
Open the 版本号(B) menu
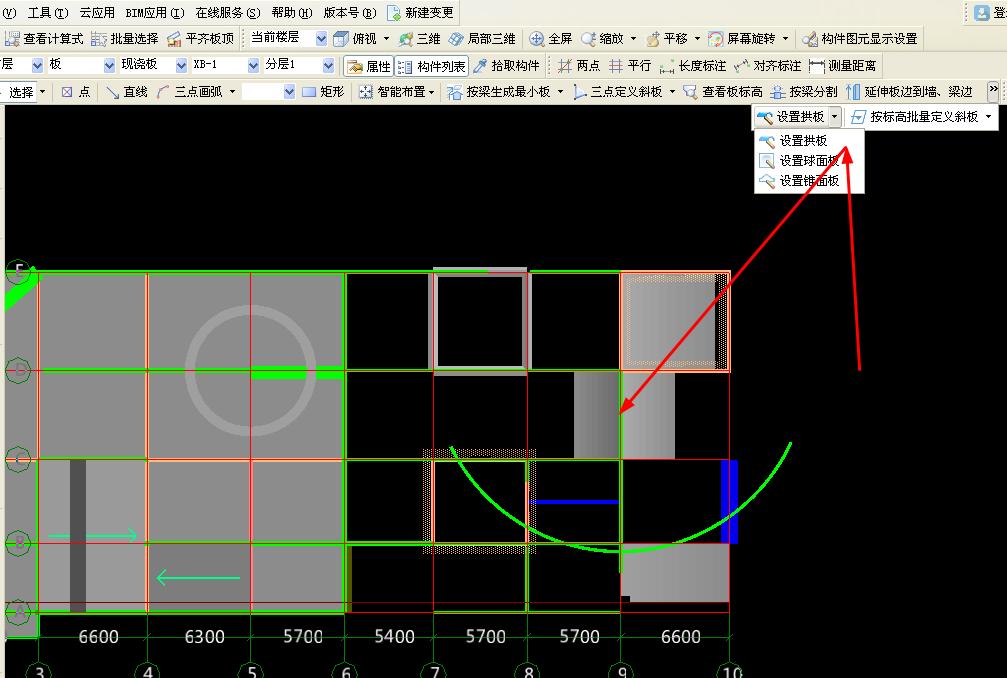point(350,12)
